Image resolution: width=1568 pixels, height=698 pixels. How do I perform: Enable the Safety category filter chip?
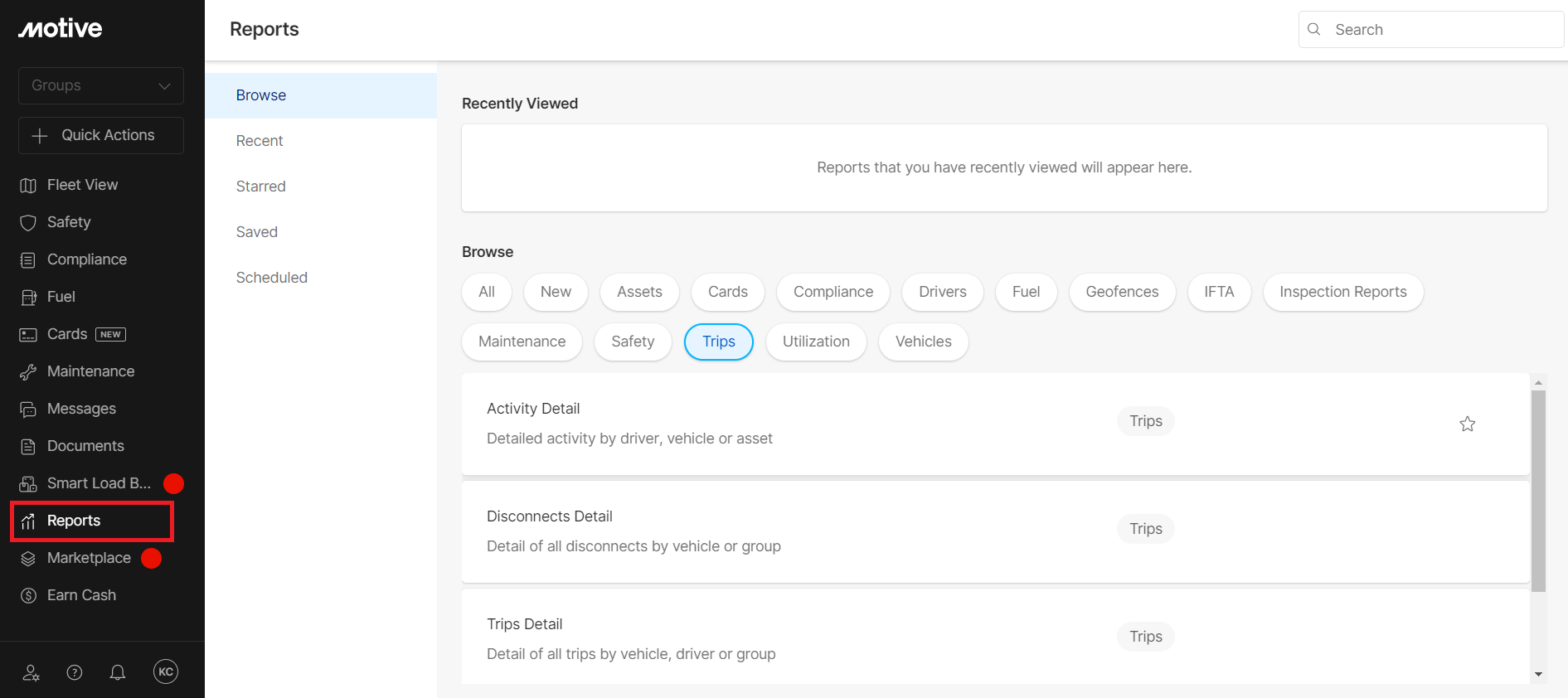(x=633, y=342)
